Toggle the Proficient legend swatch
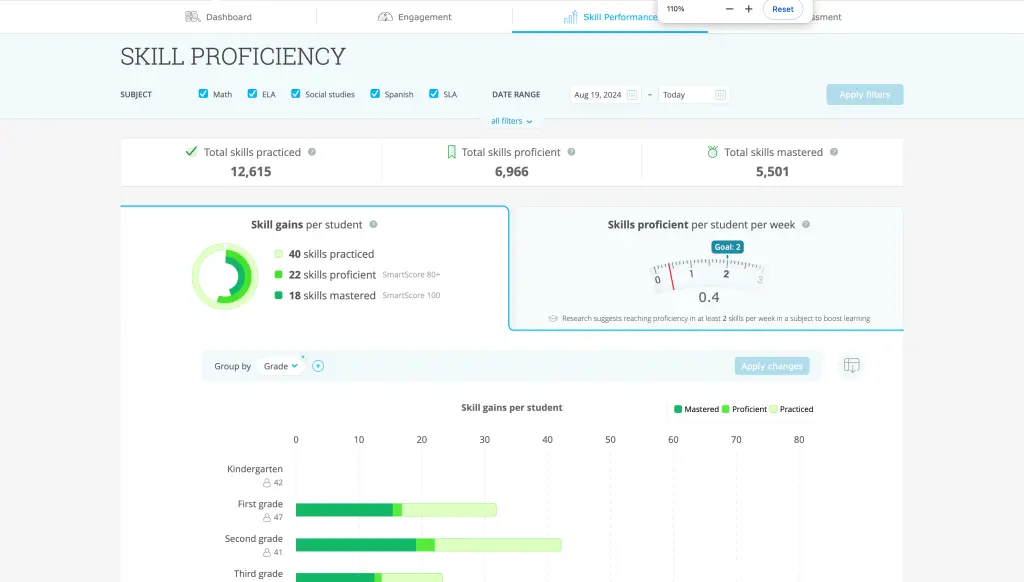This screenshot has height=582, width=1024. pyautogui.click(x=726, y=410)
